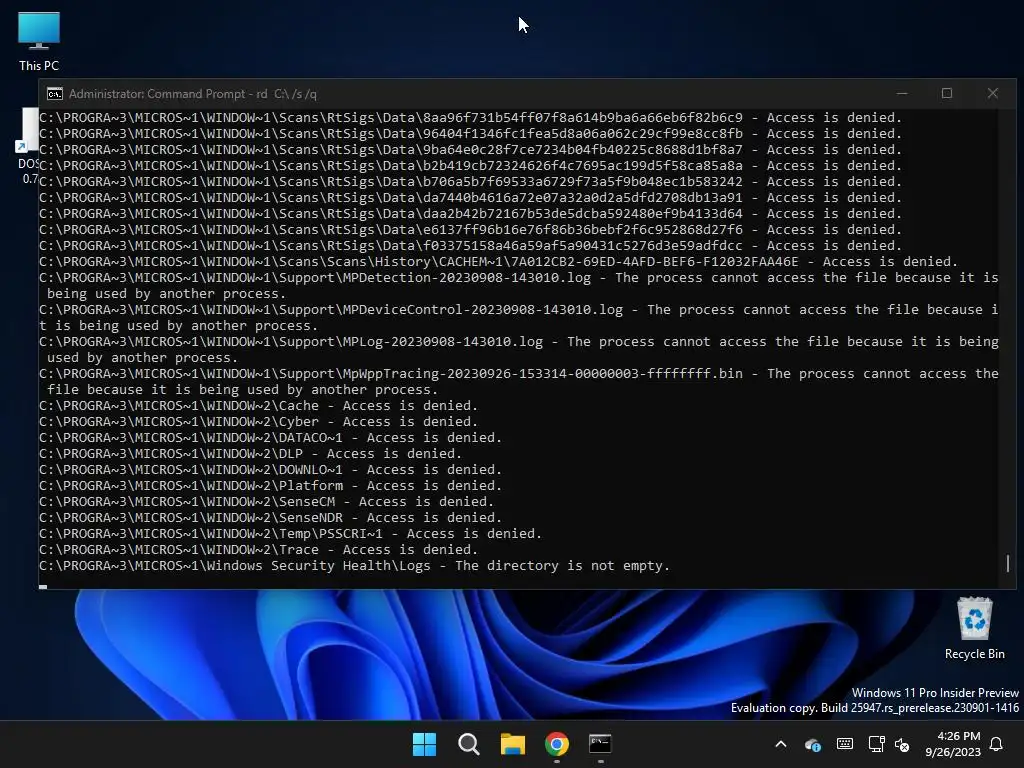Open the Recycle Bin desktop icon
Image resolution: width=1024 pixels, height=768 pixels.
click(x=974, y=628)
